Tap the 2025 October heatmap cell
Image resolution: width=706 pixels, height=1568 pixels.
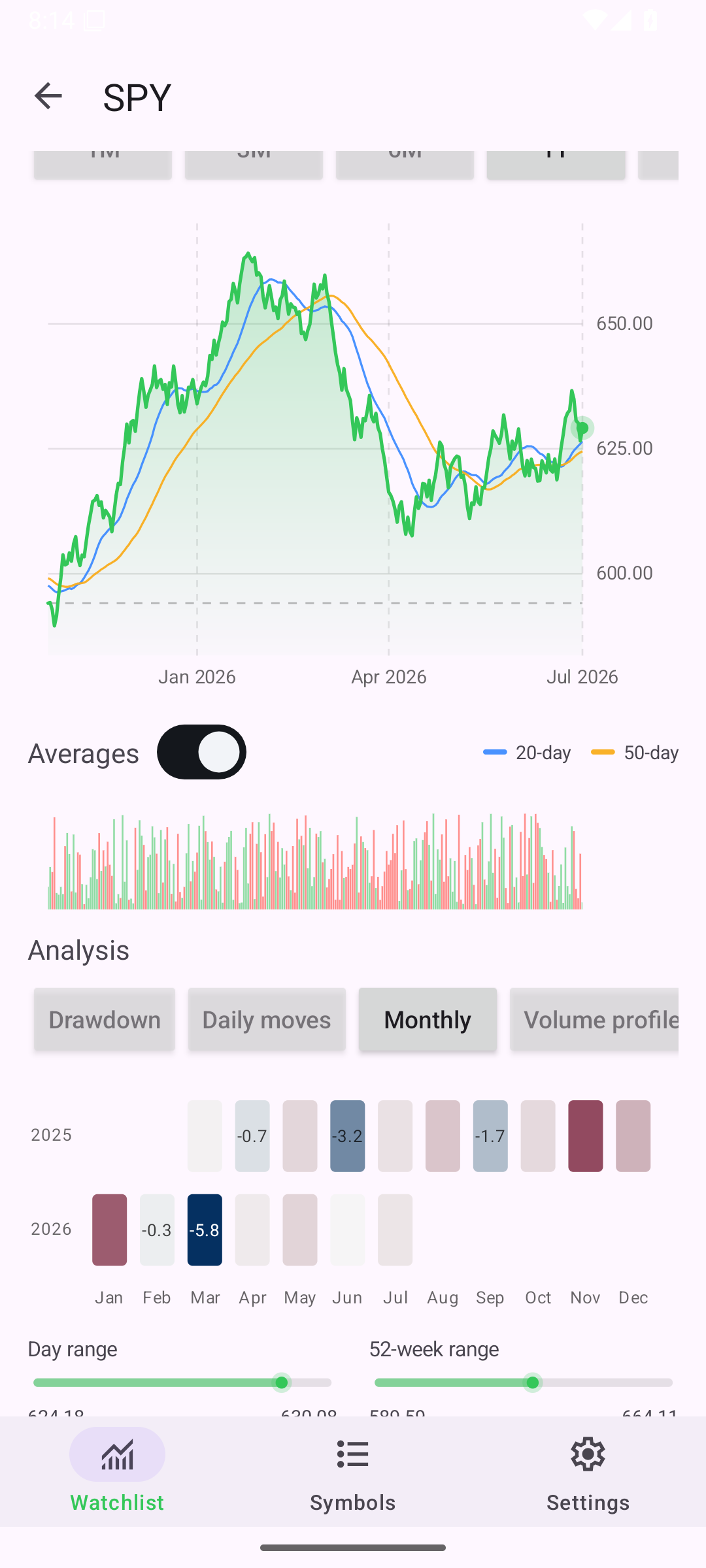coord(538,1136)
